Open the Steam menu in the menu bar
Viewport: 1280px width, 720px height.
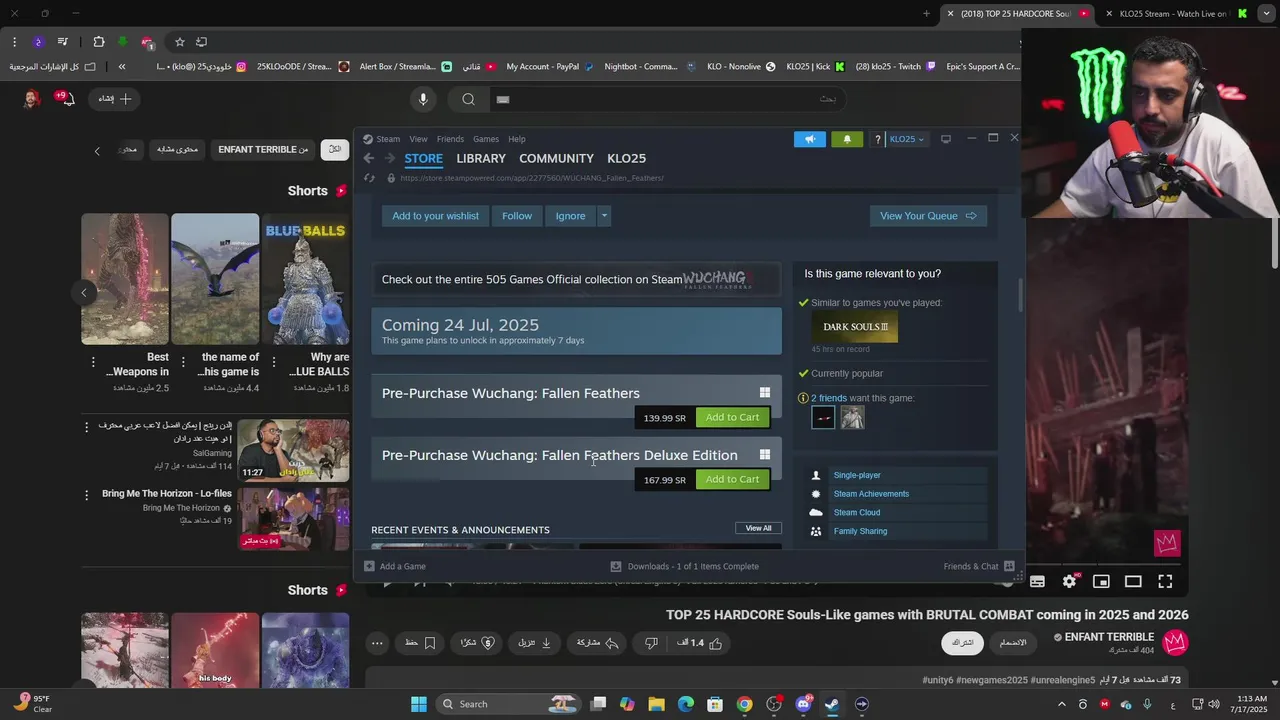pos(388,139)
